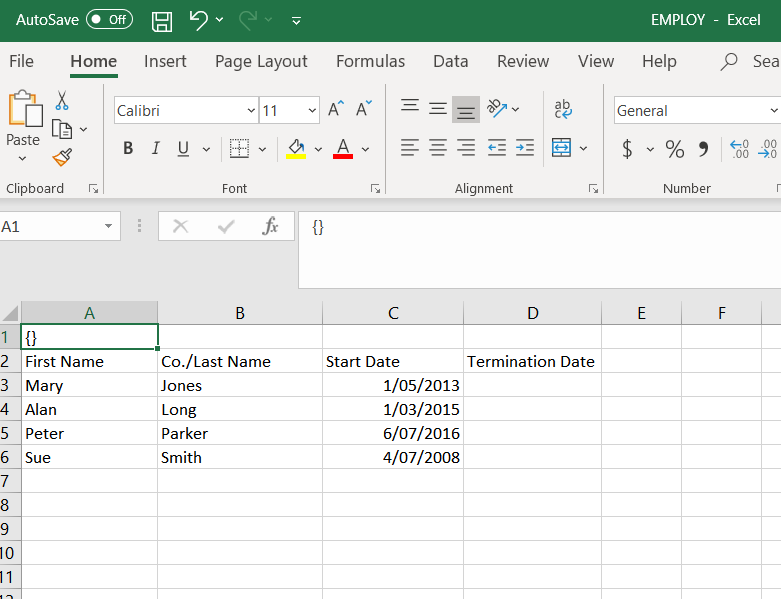Open the Name Box dropdown arrow
The width and height of the screenshot is (781, 599).
coord(108,227)
